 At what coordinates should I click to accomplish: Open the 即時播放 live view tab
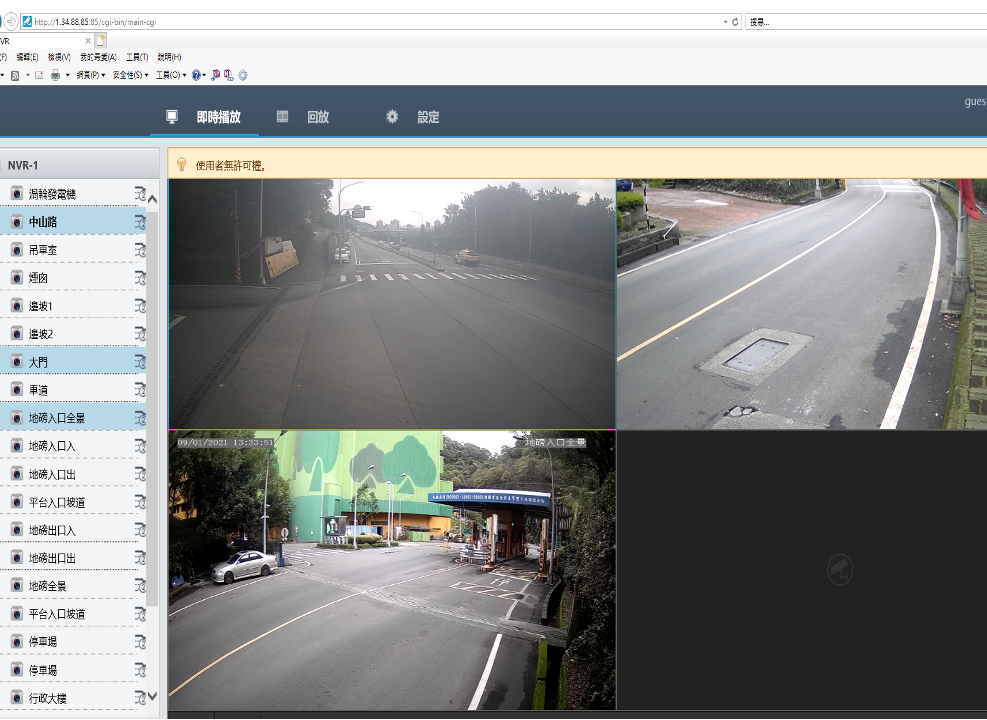[218, 117]
